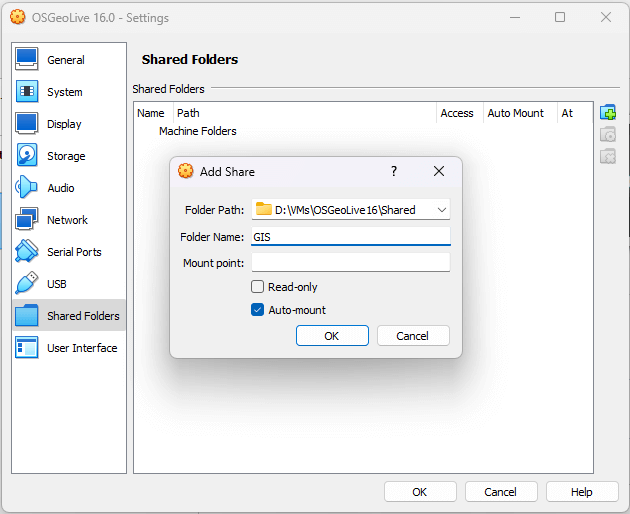The height and width of the screenshot is (514, 630).
Task: Click the OSGeoLive Settings window title icon
Action: click(18, 17)
